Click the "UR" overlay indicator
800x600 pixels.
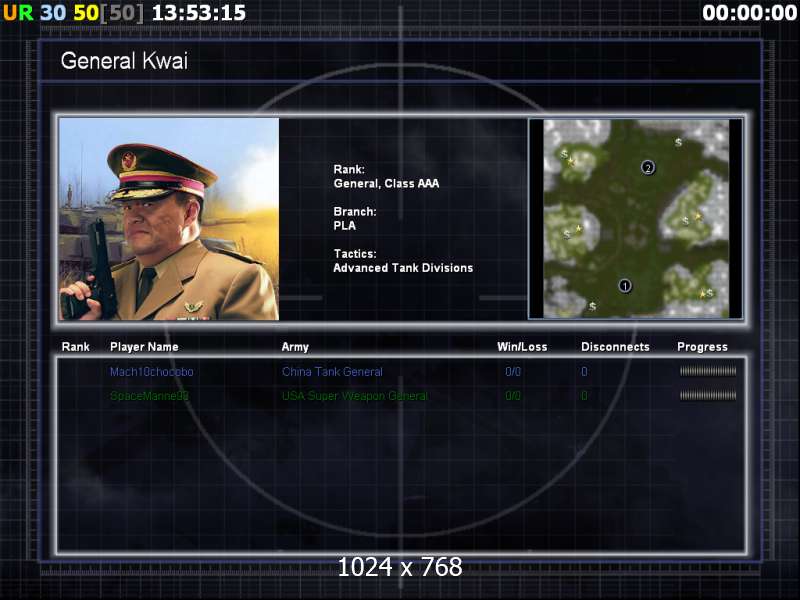coord(18,13)
